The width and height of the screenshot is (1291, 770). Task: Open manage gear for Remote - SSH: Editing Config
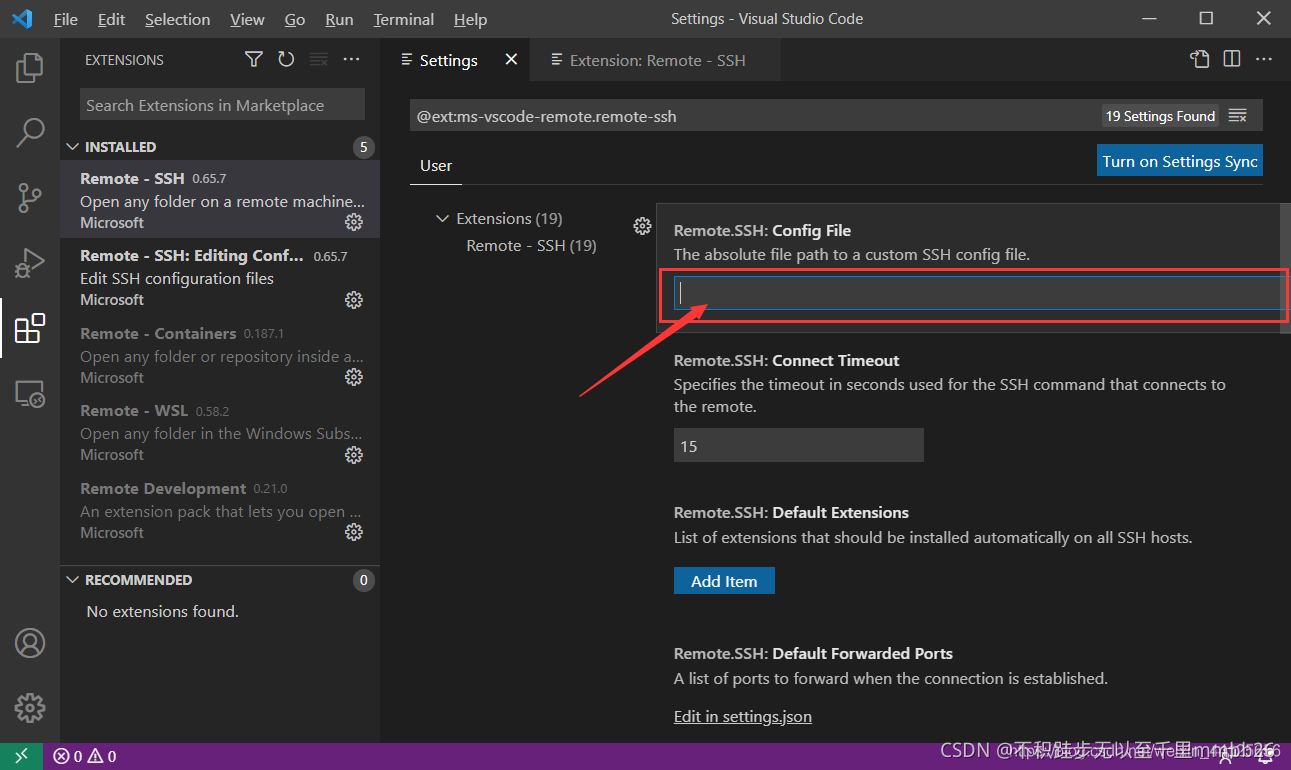click(354, 299)
